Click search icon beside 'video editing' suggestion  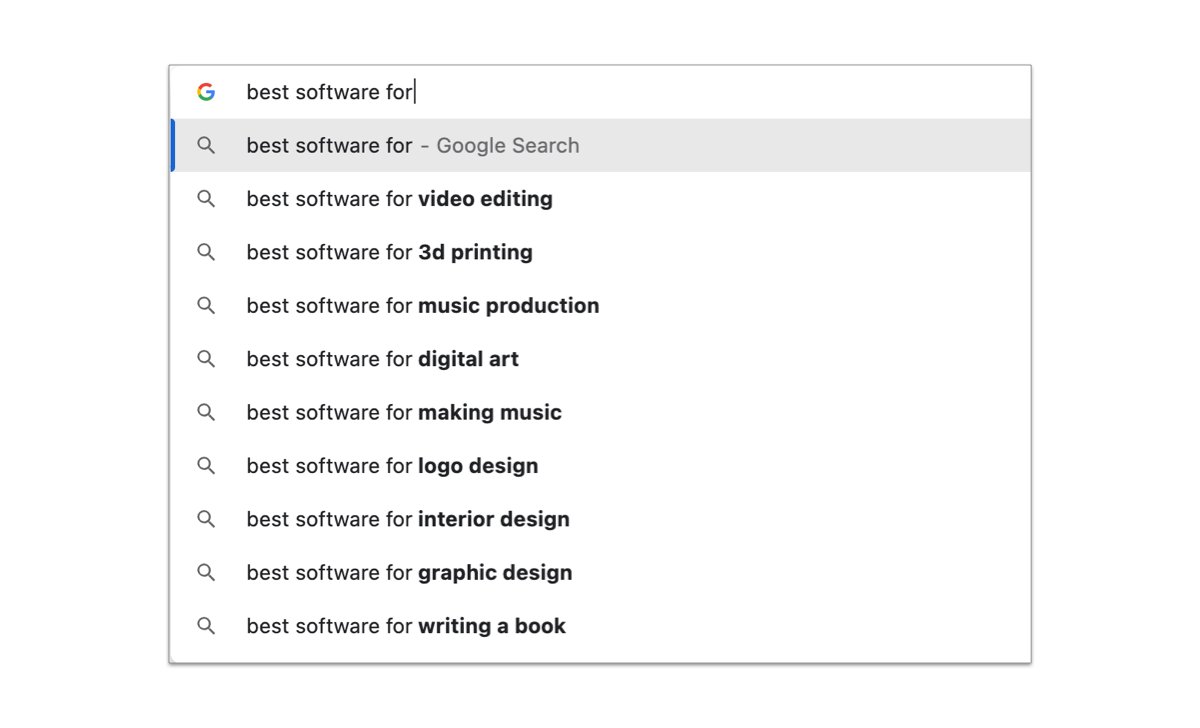coord(206,199)
